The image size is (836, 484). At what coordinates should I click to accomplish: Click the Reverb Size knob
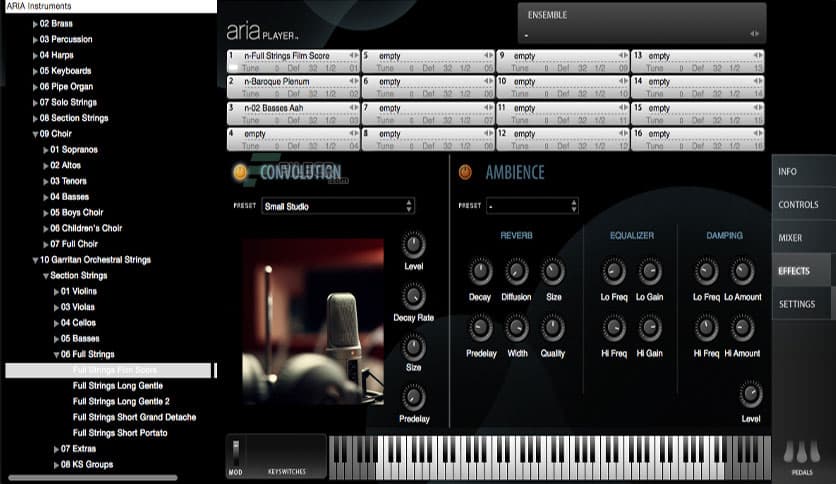click(x=553, y=271)
